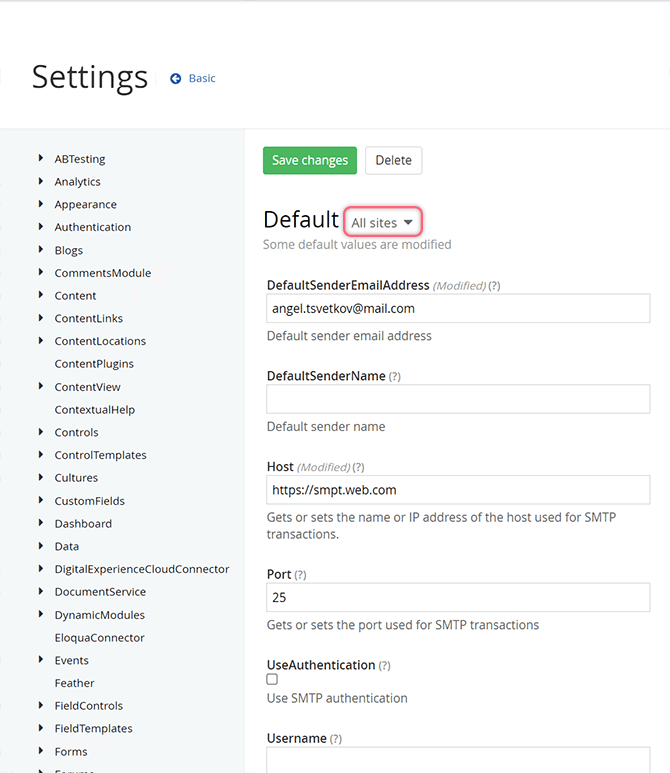Open help tooltip for DefaultSenderName
This screenshot has height=773, width=670.
(x=394, y=377)
